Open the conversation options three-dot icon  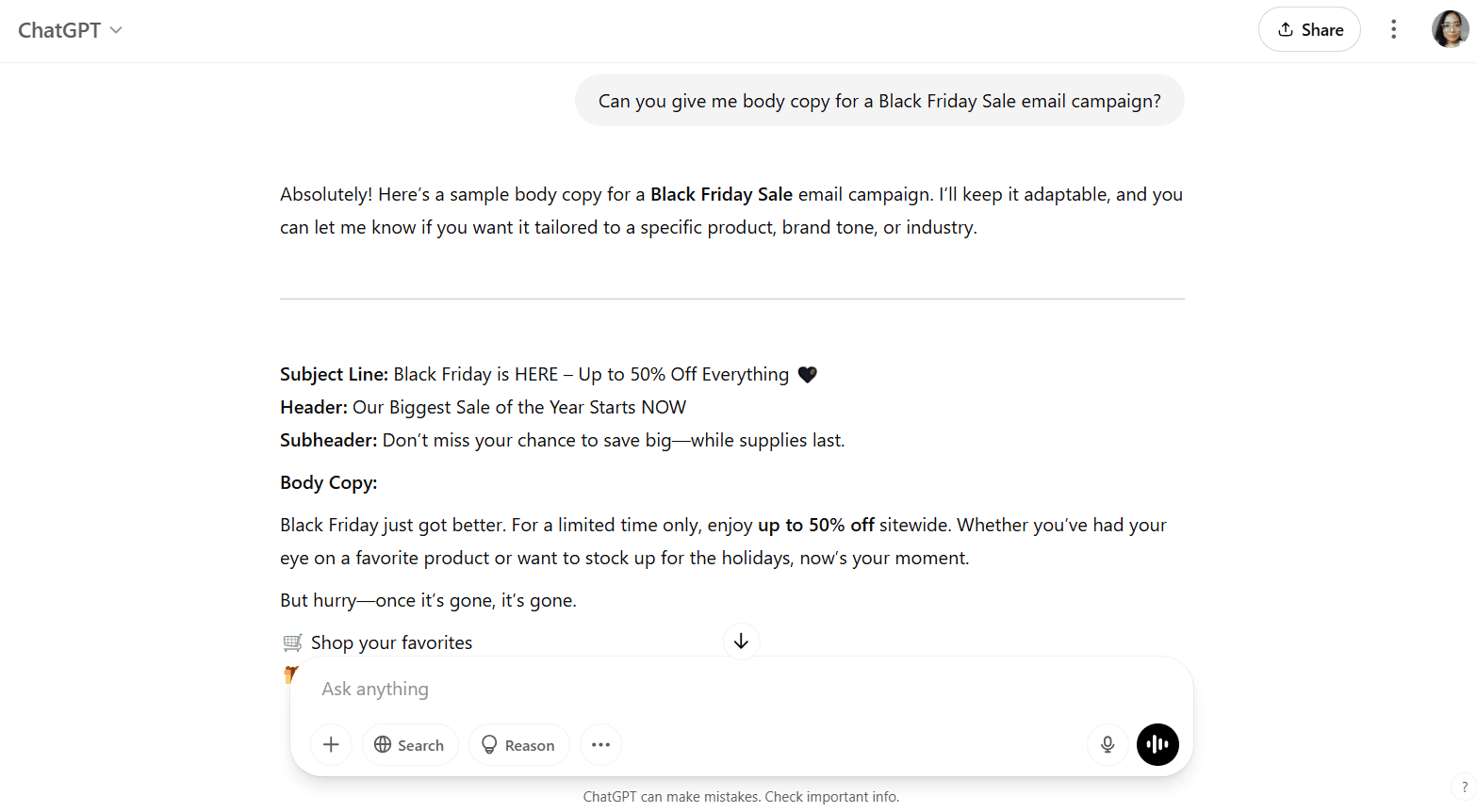point(1393,29)
